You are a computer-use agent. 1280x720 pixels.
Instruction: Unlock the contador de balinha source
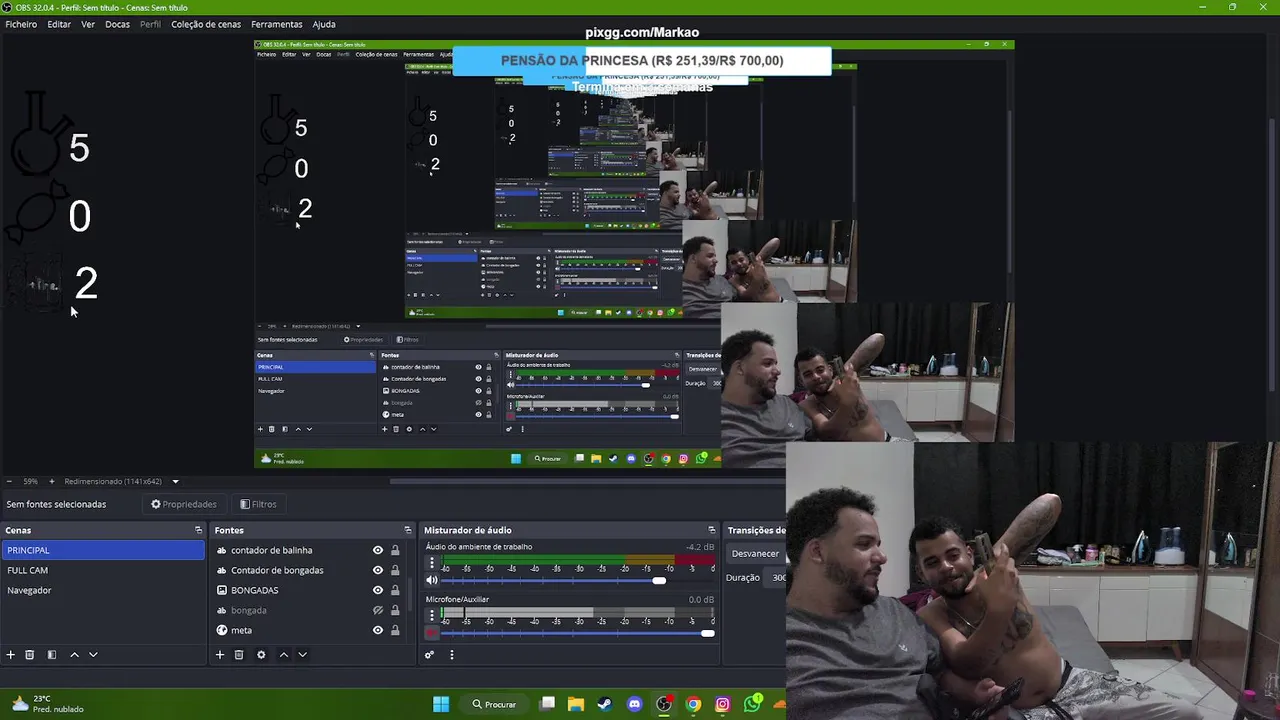(395, 550)
